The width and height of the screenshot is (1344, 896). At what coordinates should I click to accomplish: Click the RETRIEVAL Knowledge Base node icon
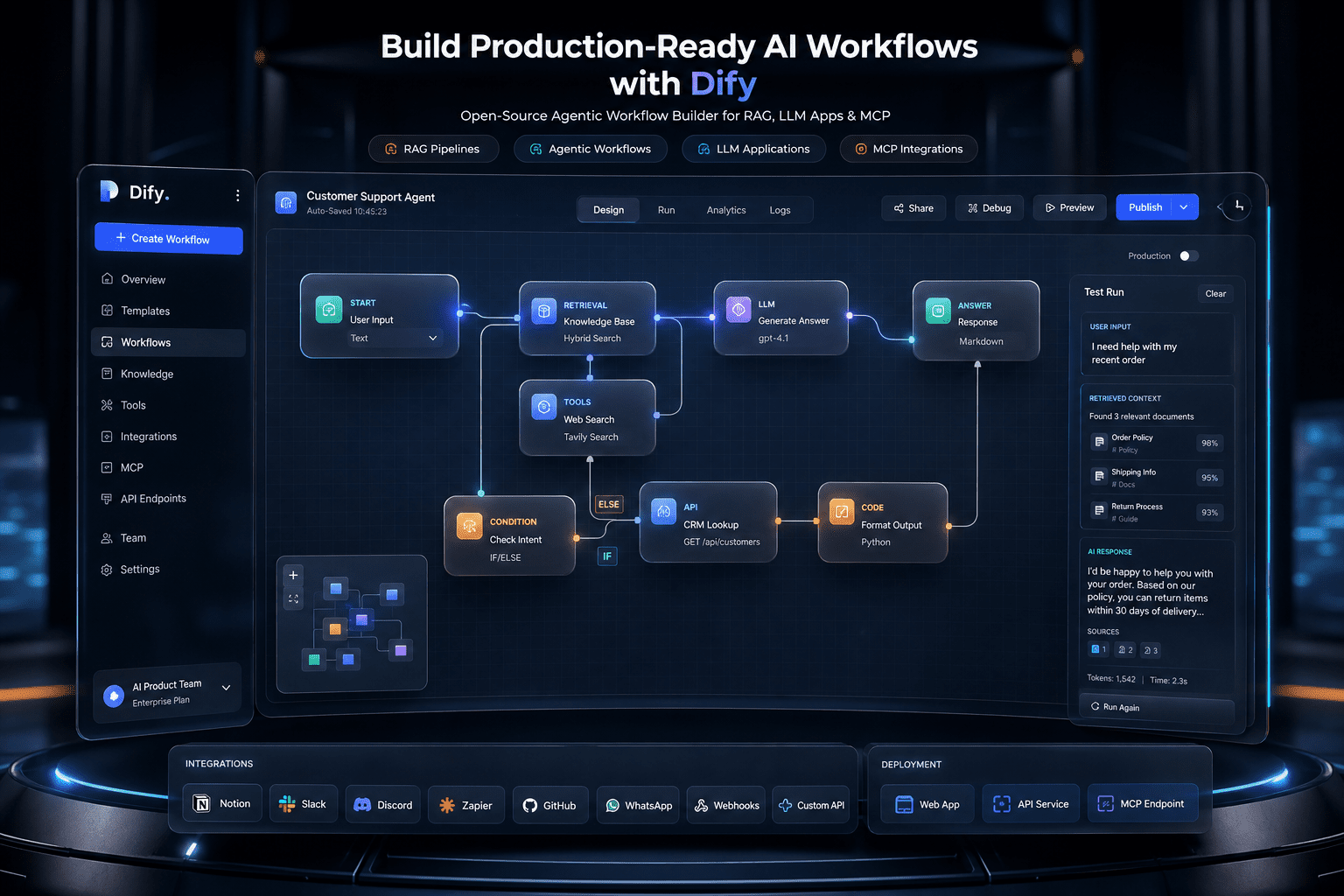(x=544, y=311)
